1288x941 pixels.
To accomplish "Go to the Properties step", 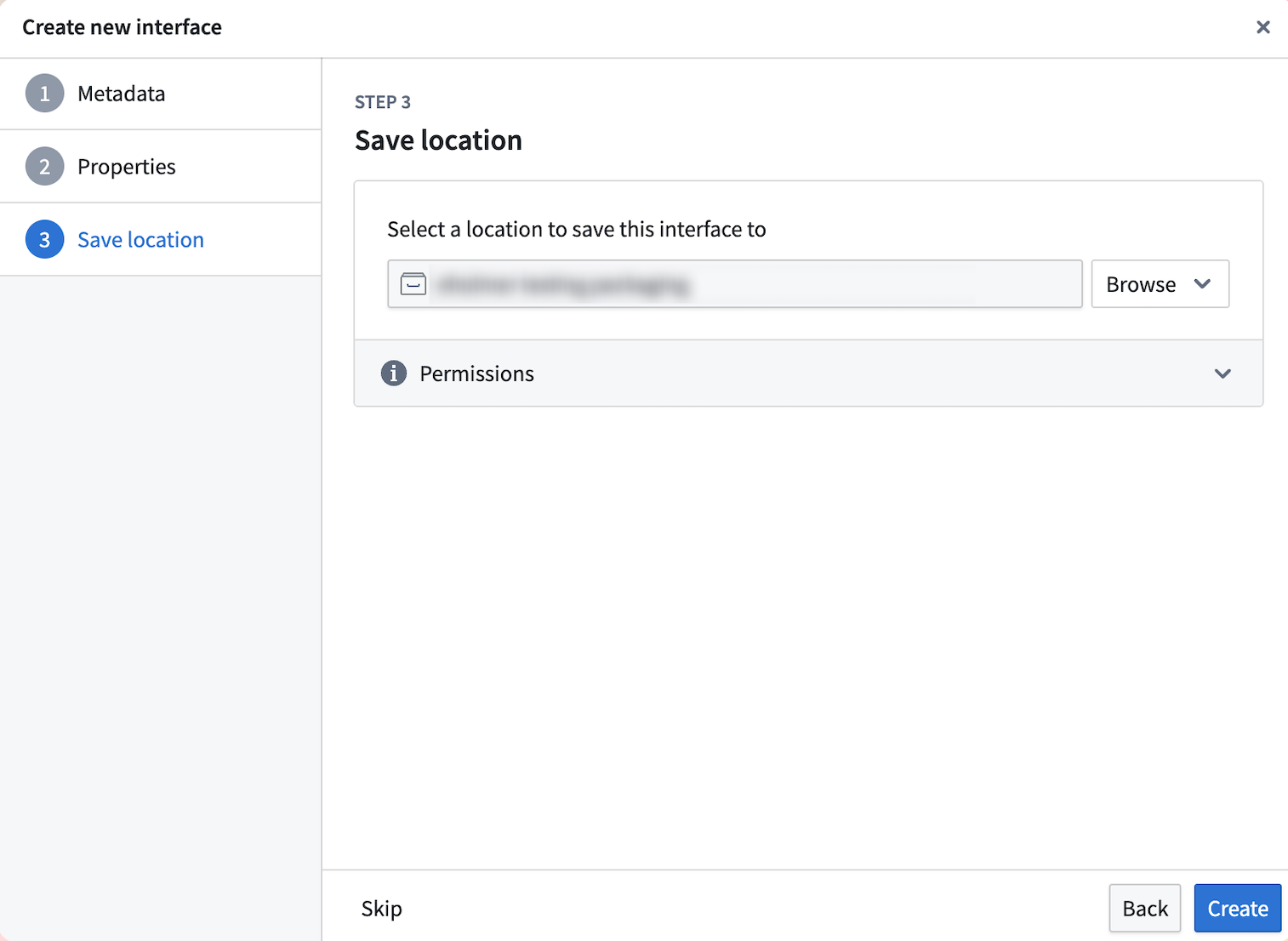I will (x=161, y=167).
